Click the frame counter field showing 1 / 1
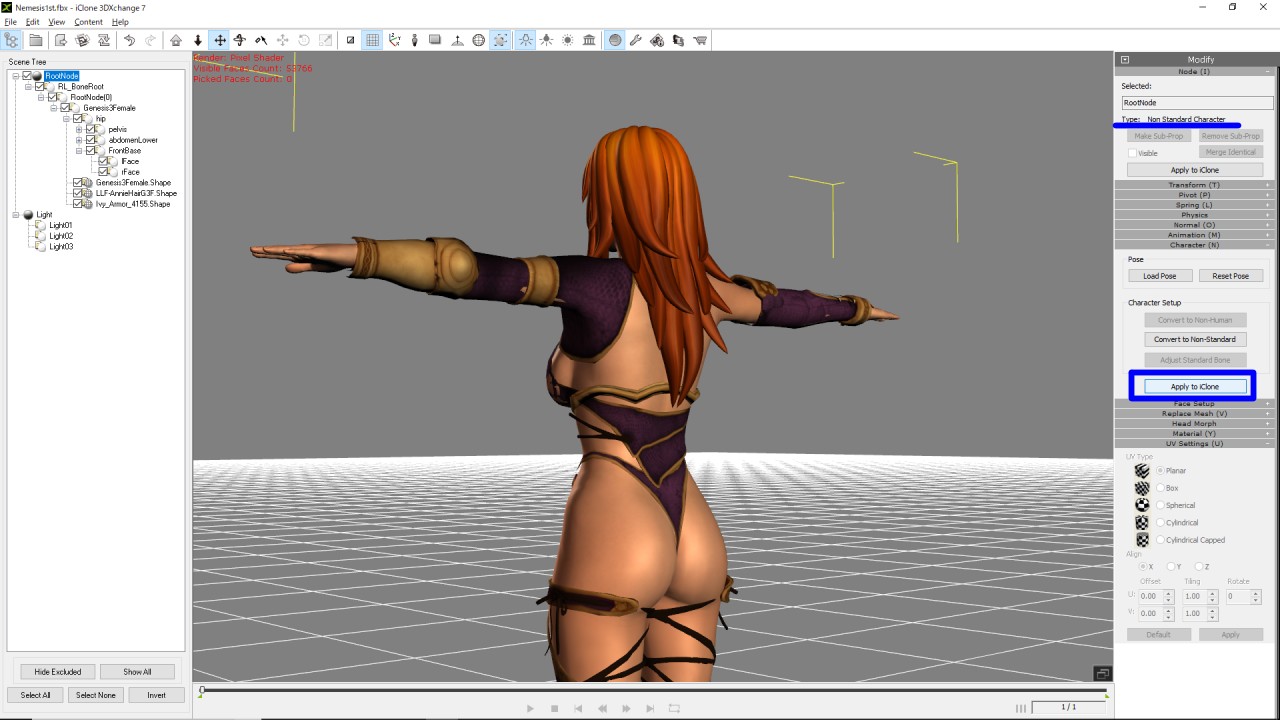 pos(1069,707)
